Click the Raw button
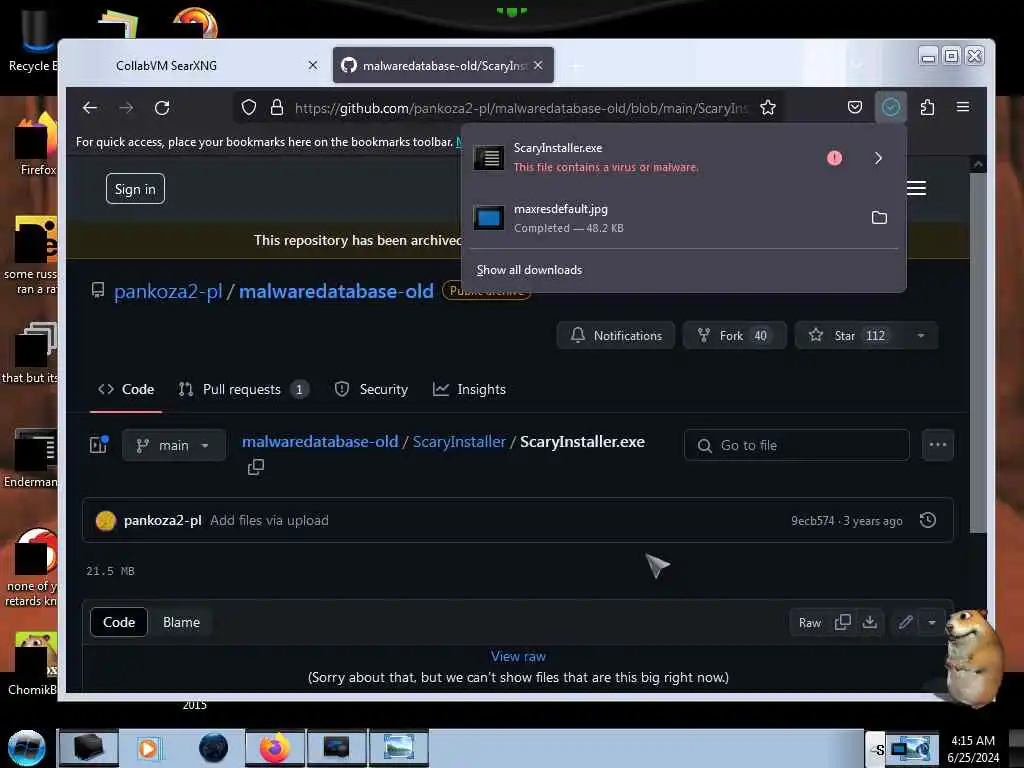Screen dimensions: 1024x768 pos(810,623)
